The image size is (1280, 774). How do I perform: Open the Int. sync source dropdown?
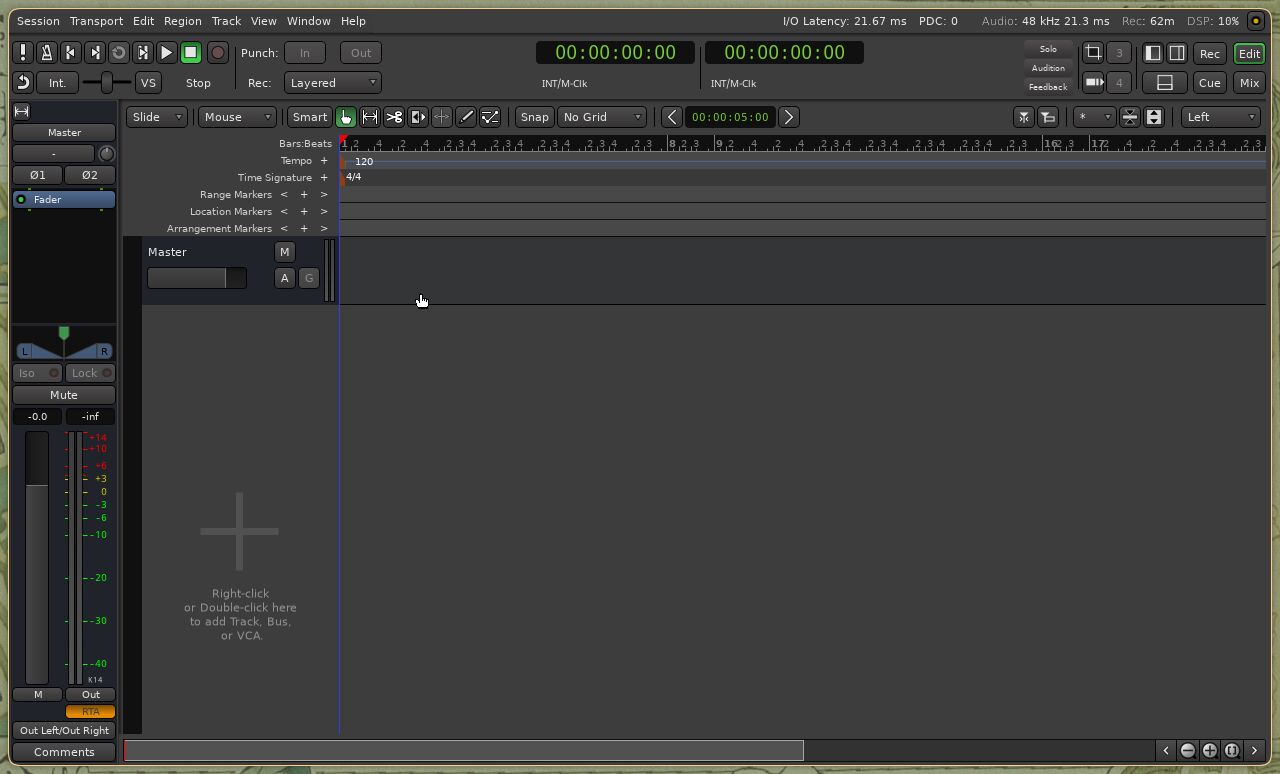point(58,83)
